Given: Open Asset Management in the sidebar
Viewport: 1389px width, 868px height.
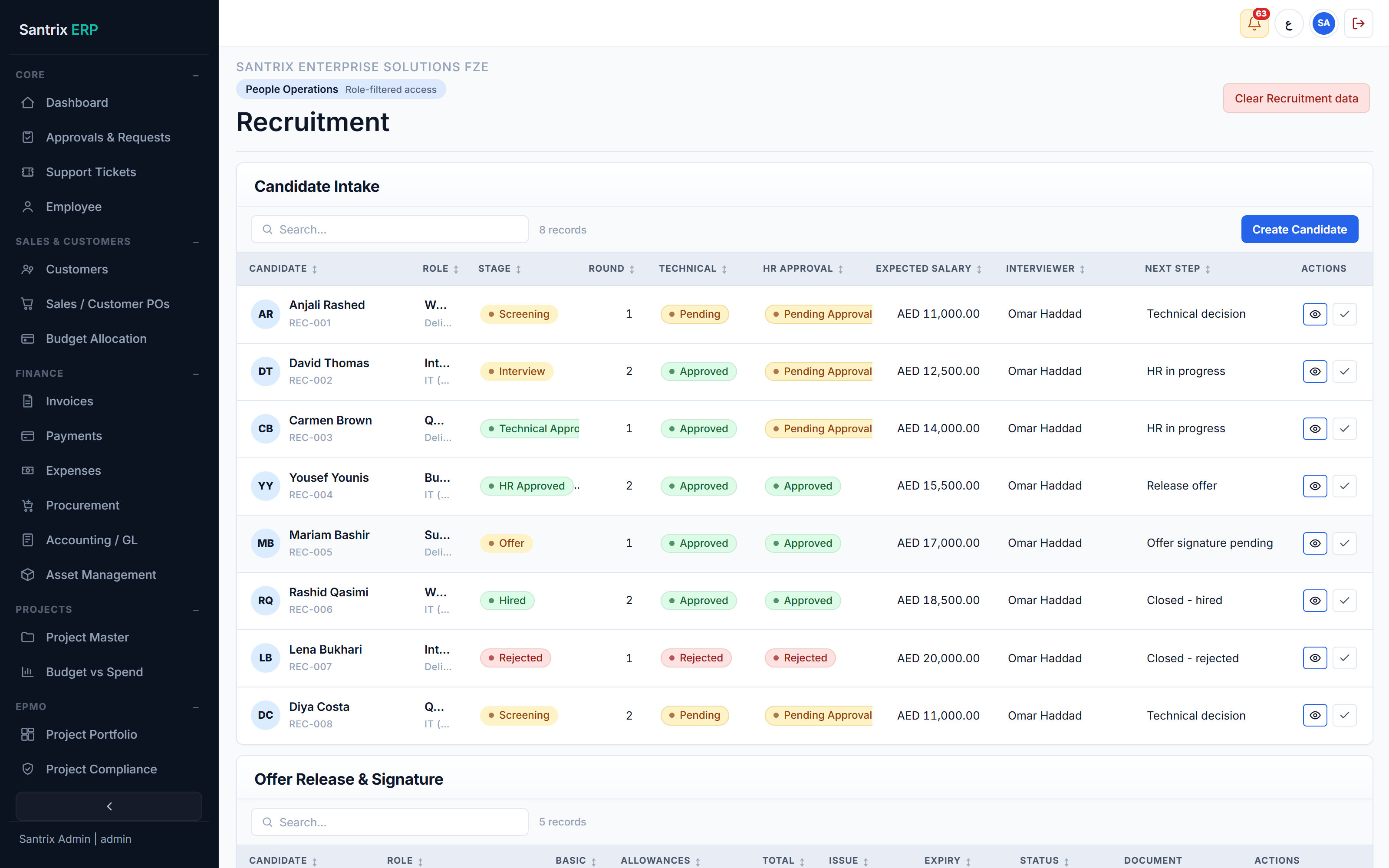Looking at the screenshot, I should tap(109, 575).
